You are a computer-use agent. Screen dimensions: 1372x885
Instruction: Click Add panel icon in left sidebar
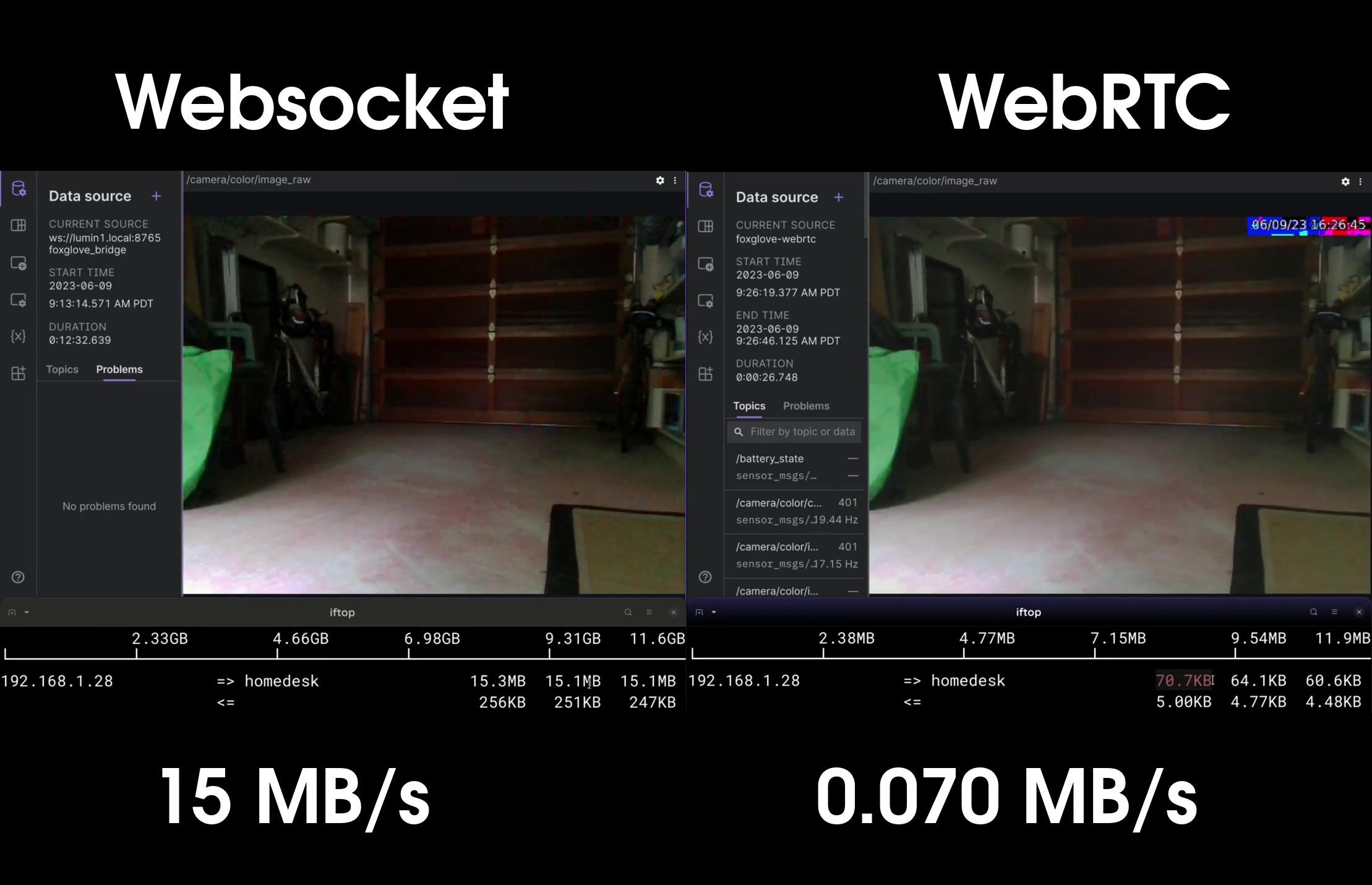click(x=19, y=263)
